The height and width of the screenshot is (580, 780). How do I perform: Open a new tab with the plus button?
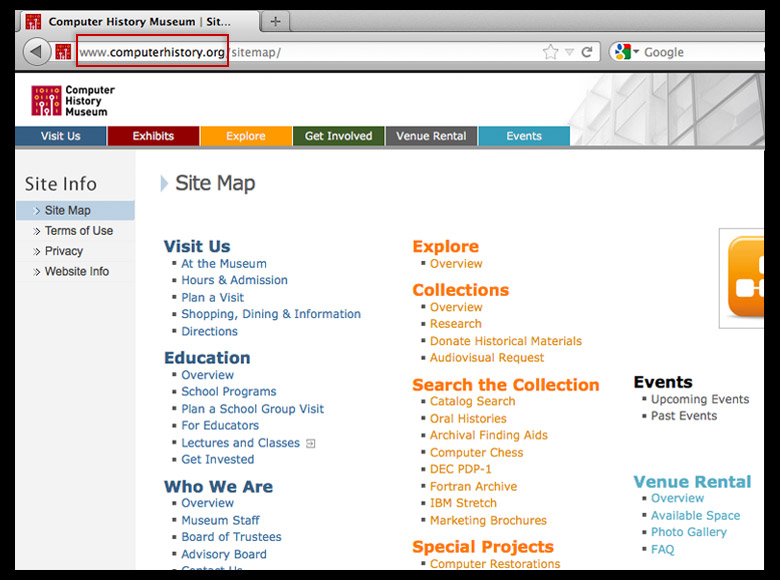click(275, 22)
